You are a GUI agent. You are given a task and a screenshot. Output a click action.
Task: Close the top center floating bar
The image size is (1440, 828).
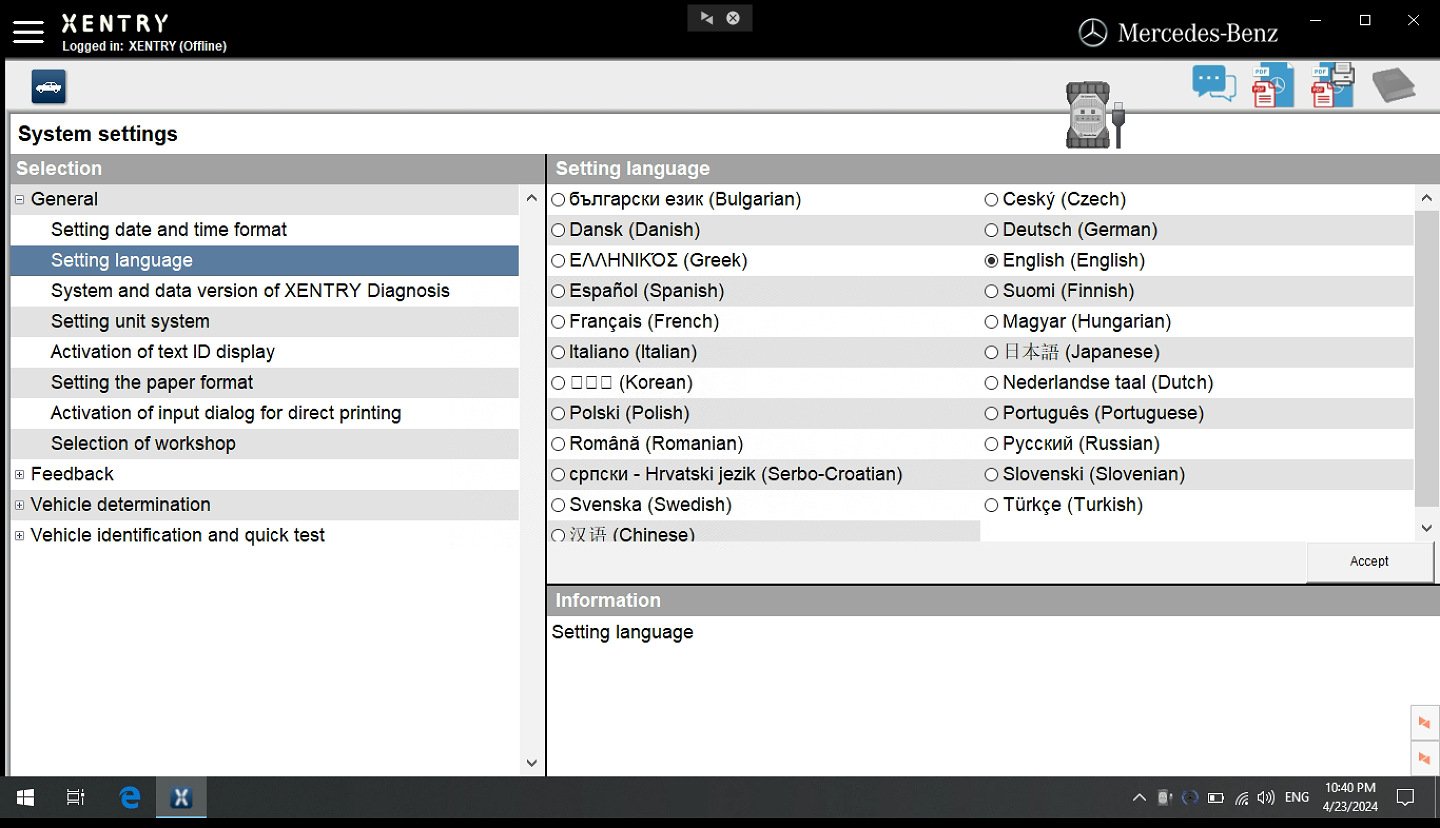733,18
